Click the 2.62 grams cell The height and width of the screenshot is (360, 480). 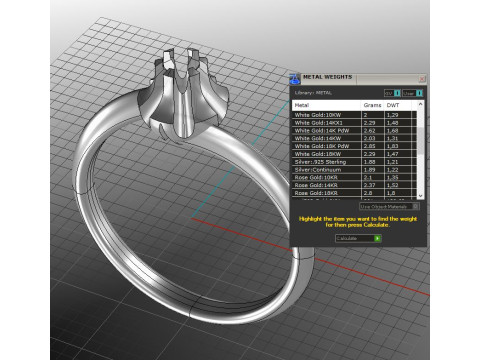point(373,131)
